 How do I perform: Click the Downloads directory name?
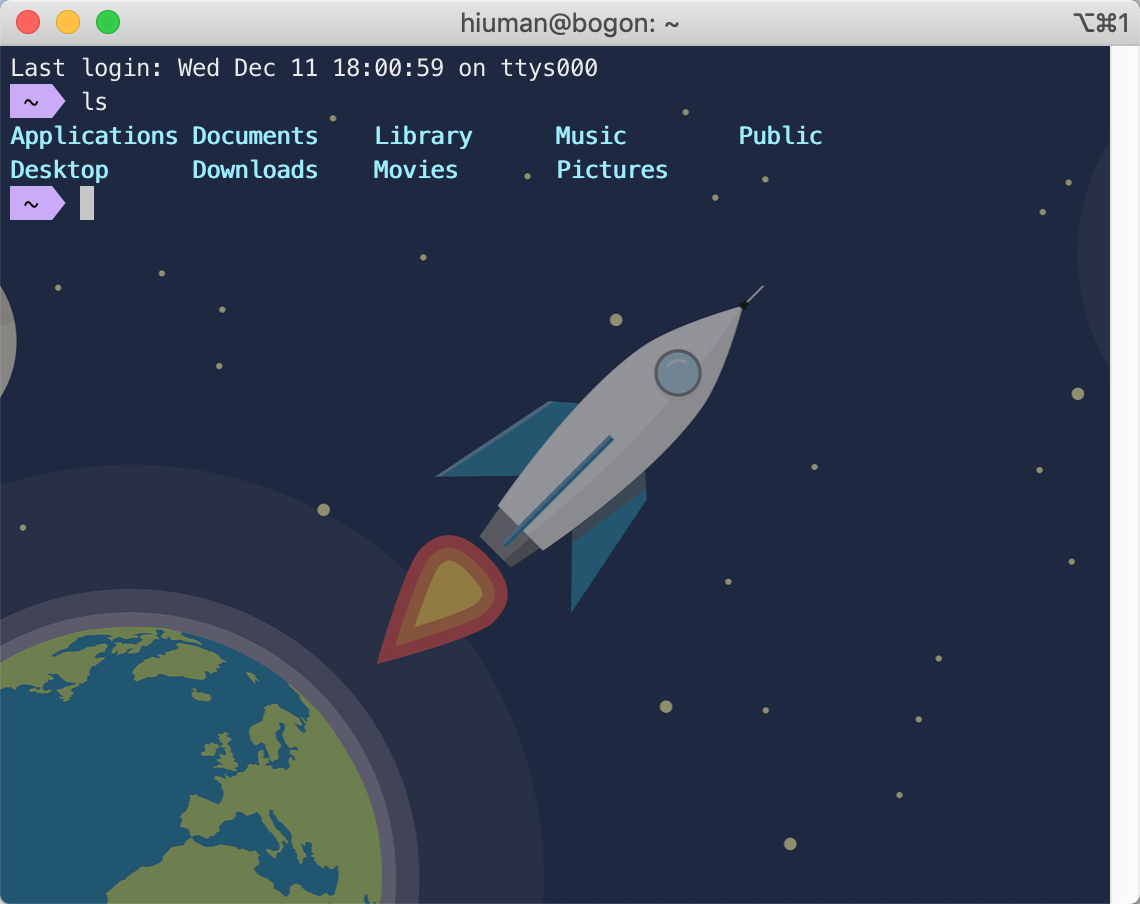tap(255, 170)
